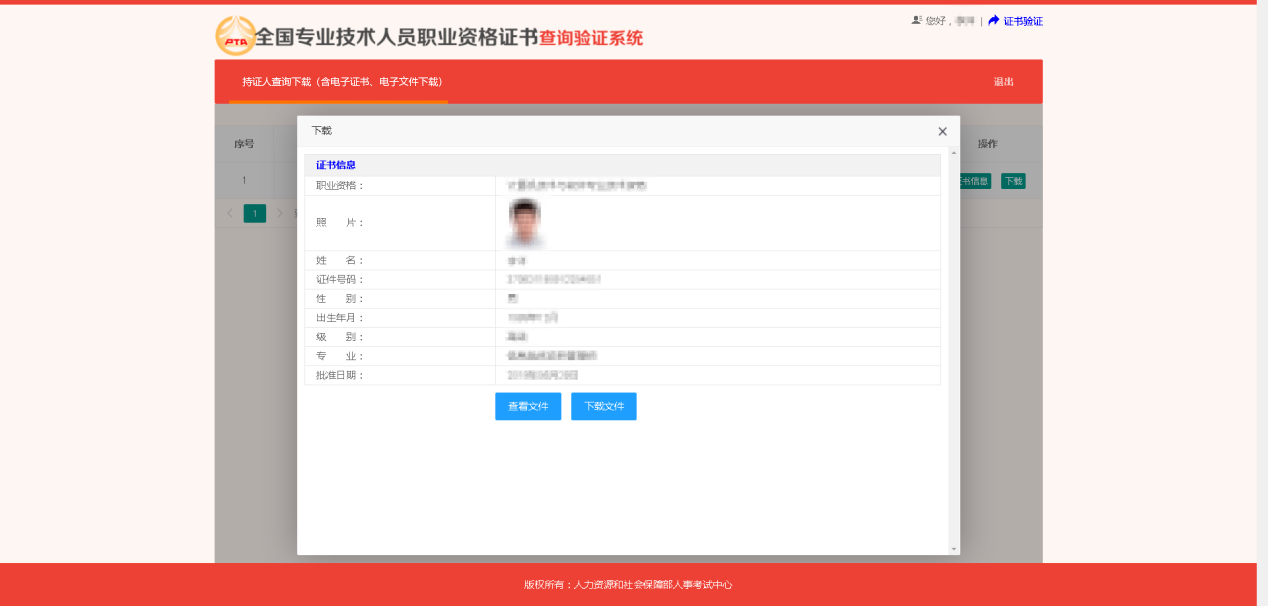The image size is (1268, 606).
Task: Click 下载文件 to download the file
Action: coord(603,406)
